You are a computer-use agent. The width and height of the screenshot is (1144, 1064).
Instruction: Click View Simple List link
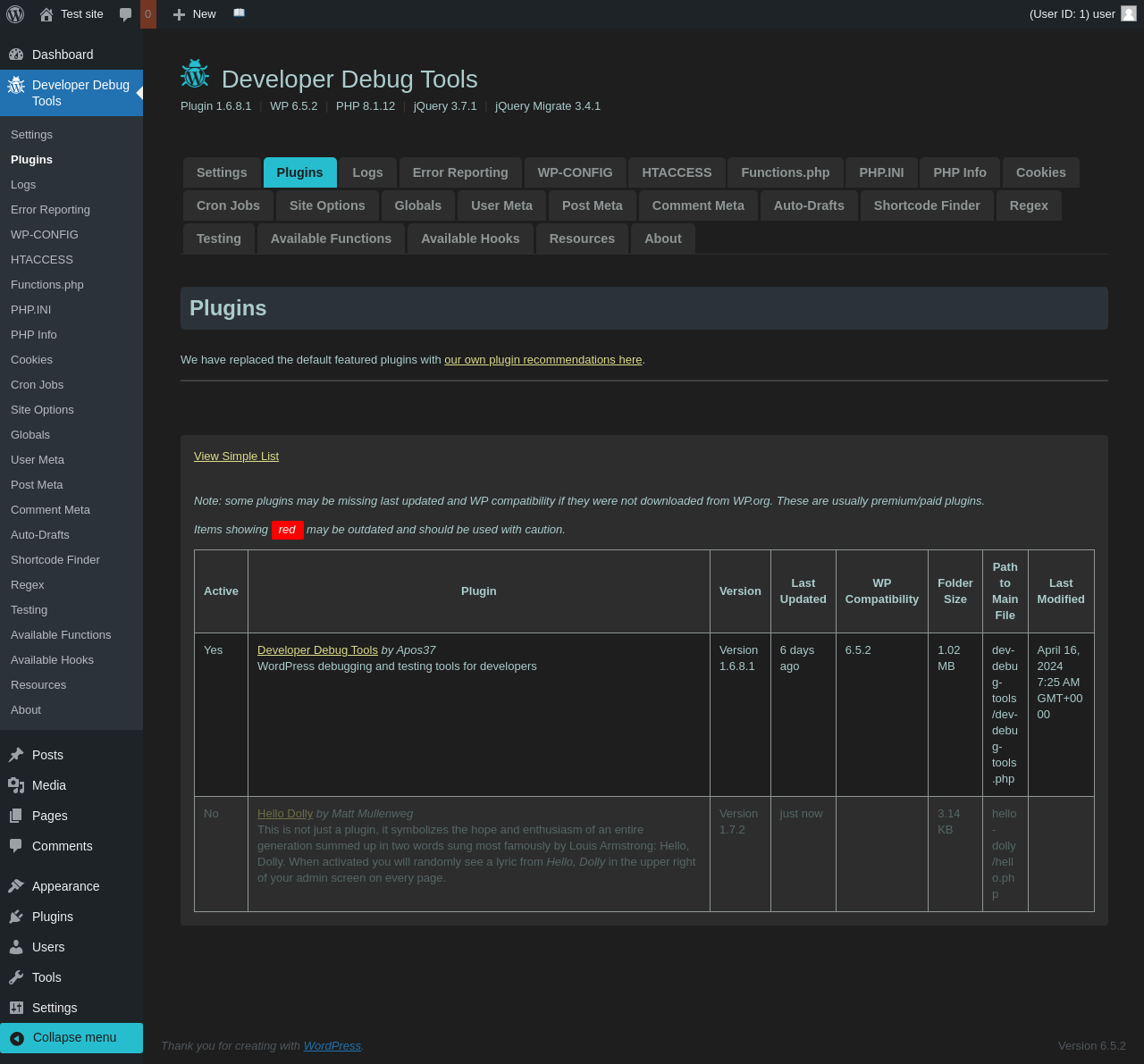click(236, 457)
